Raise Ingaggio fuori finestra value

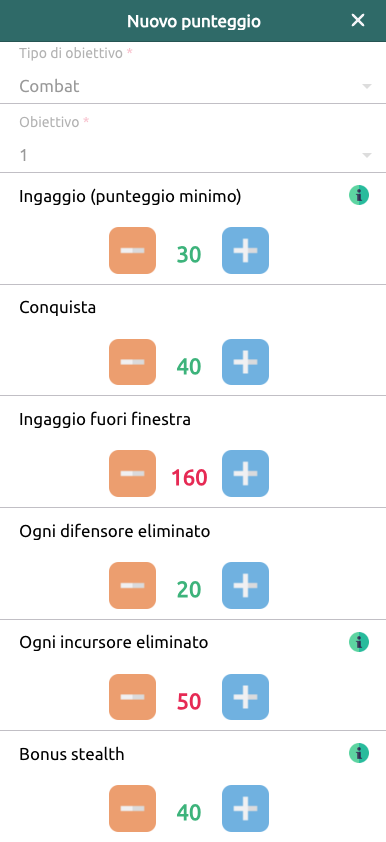(245, 474)
